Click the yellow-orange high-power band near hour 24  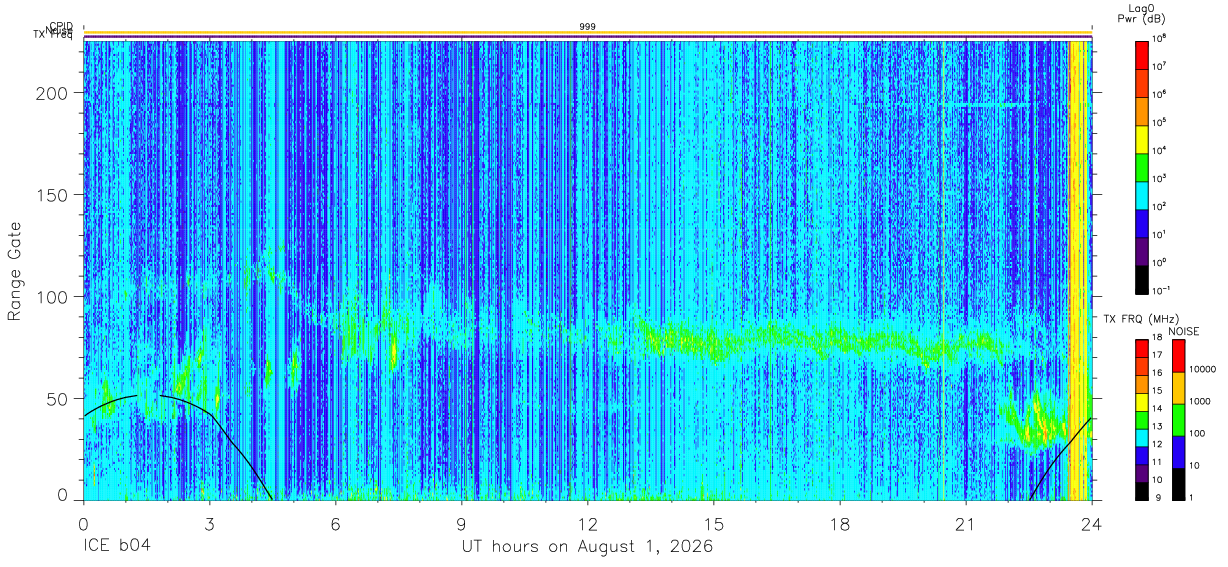coord(1078,270)
